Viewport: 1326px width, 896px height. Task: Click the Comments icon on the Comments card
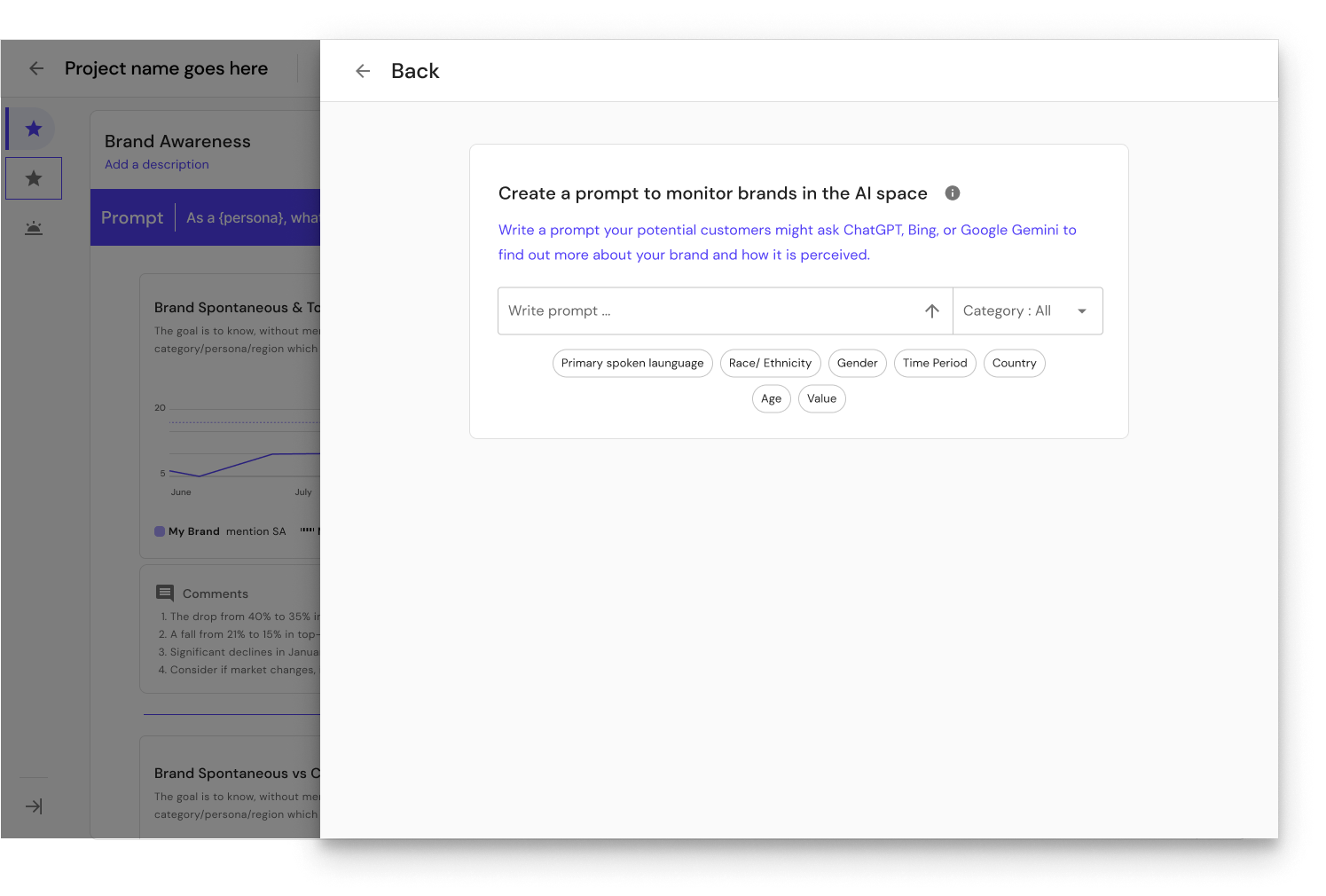[x=164, y=593]
